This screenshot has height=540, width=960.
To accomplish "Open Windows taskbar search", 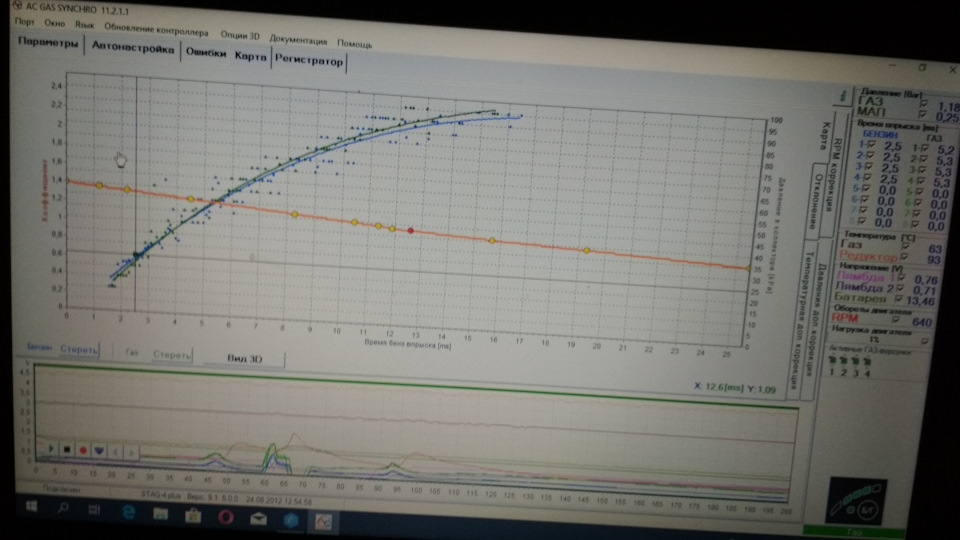I will point(62,508).
